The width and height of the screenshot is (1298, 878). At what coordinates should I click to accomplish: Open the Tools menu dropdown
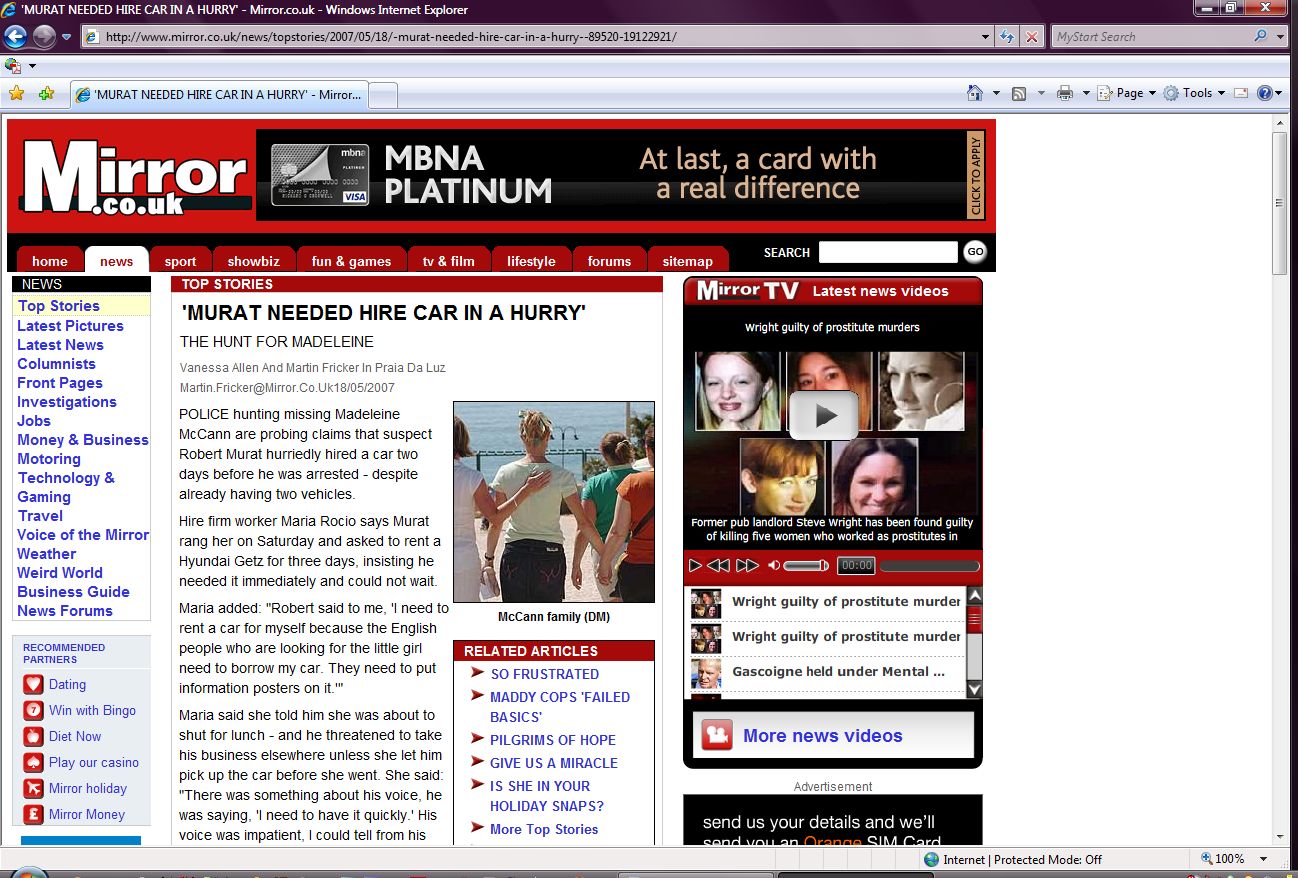pyautogui.click(x=1195, y=93)
